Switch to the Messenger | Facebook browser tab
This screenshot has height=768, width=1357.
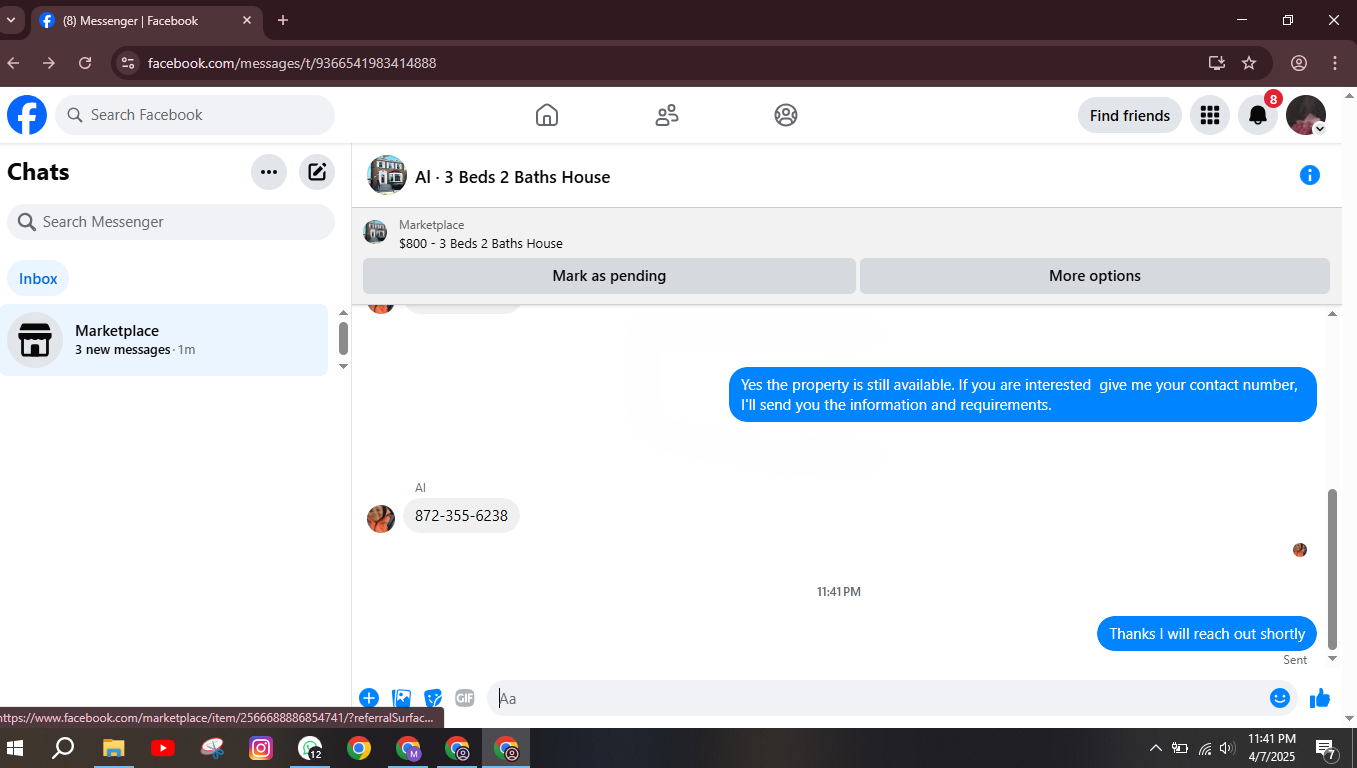[x=147, y=20]
